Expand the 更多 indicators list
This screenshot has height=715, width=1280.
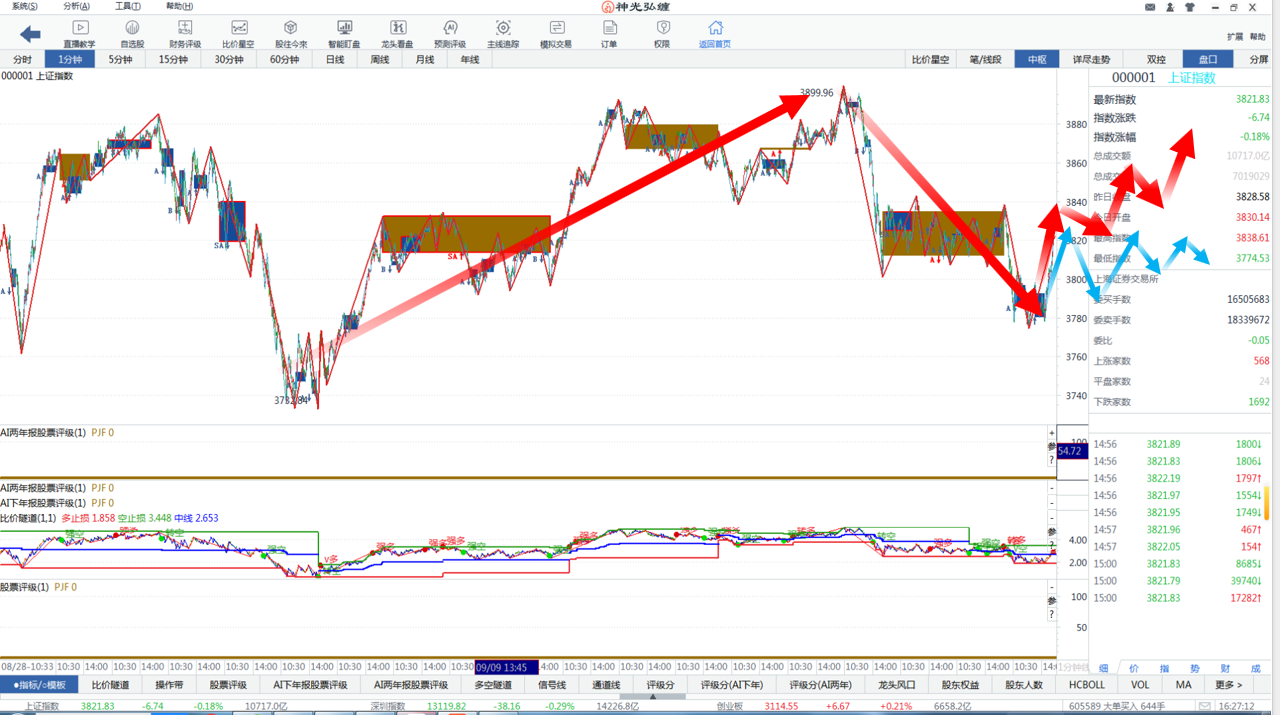click(1229, 685)
